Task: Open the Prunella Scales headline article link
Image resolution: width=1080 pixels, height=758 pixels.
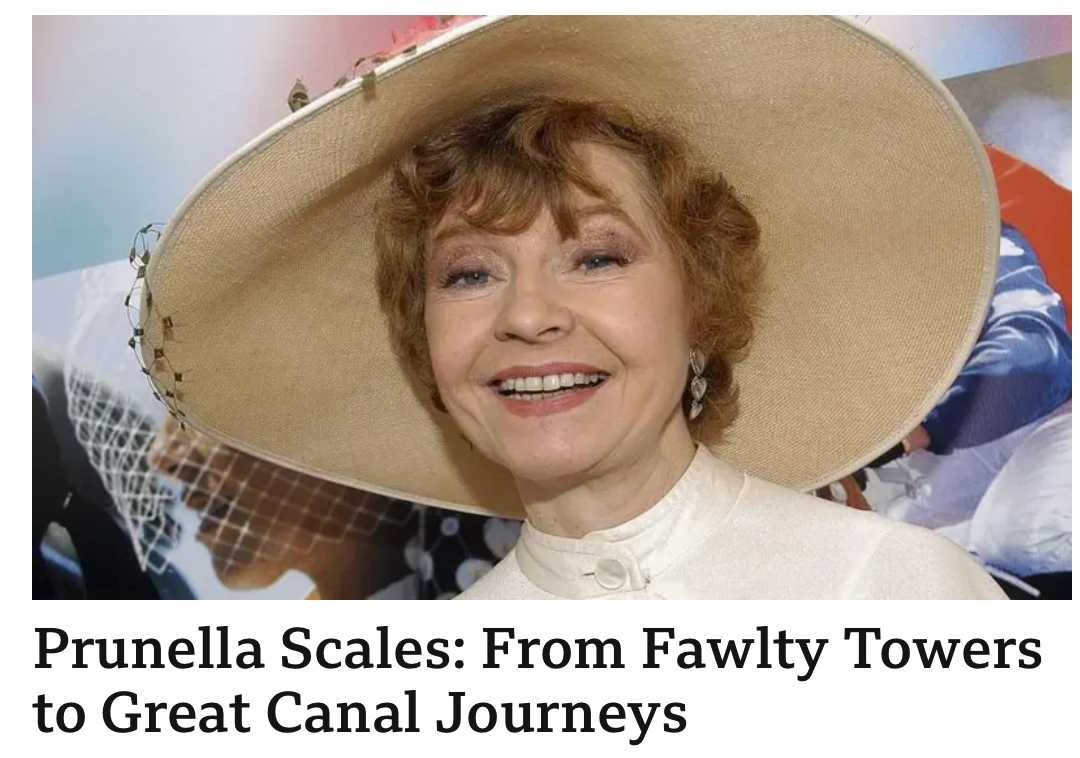Action: (537, 680)
